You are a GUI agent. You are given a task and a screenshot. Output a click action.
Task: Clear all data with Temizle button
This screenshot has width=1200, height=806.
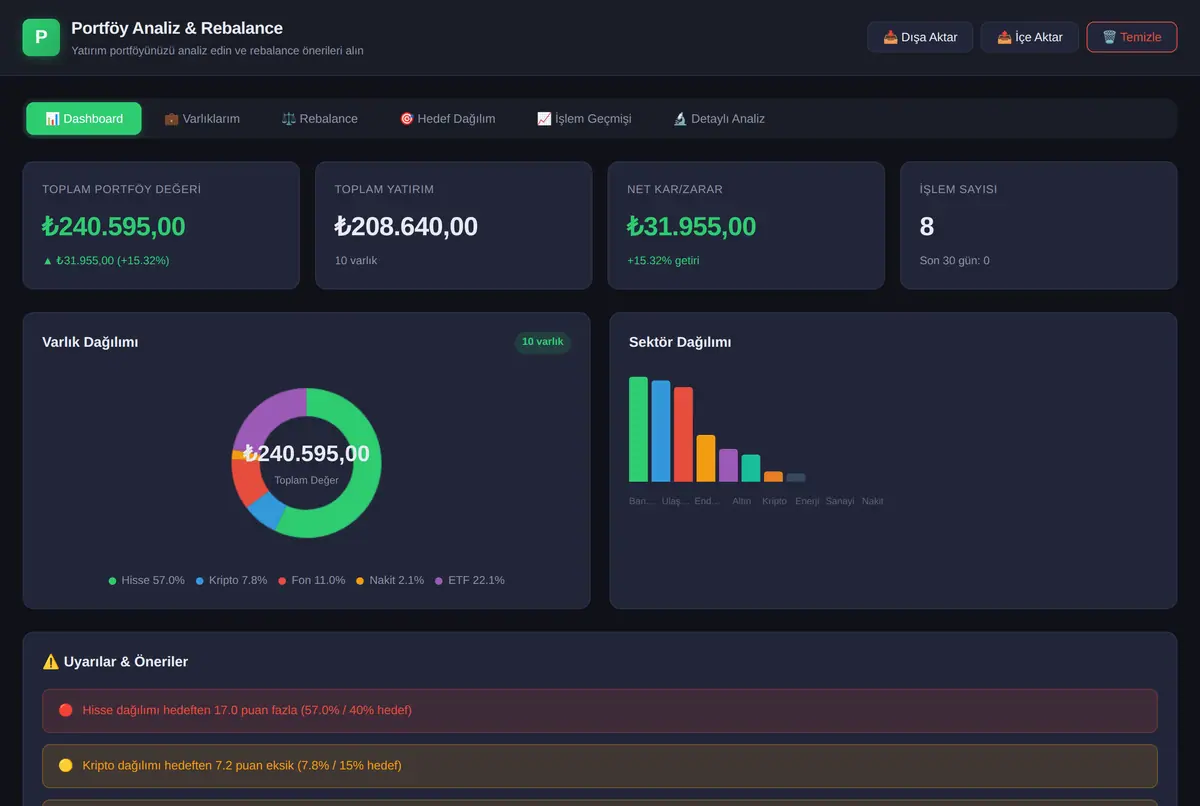(1132, 37)
